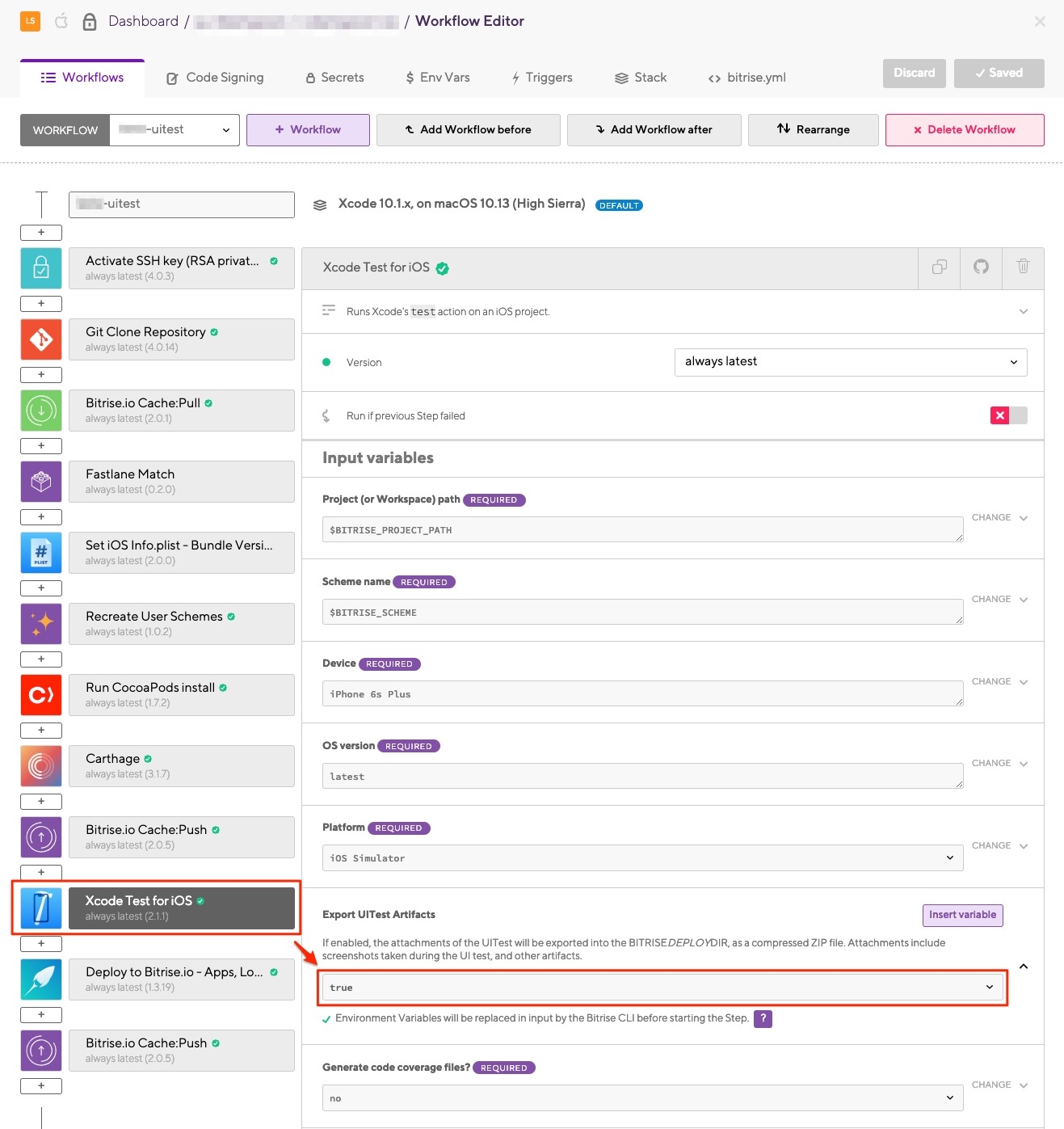Click the Set iOS Info.plist step icon
The width and height of the screenshot is (1064, 1129).
point(41,553)
